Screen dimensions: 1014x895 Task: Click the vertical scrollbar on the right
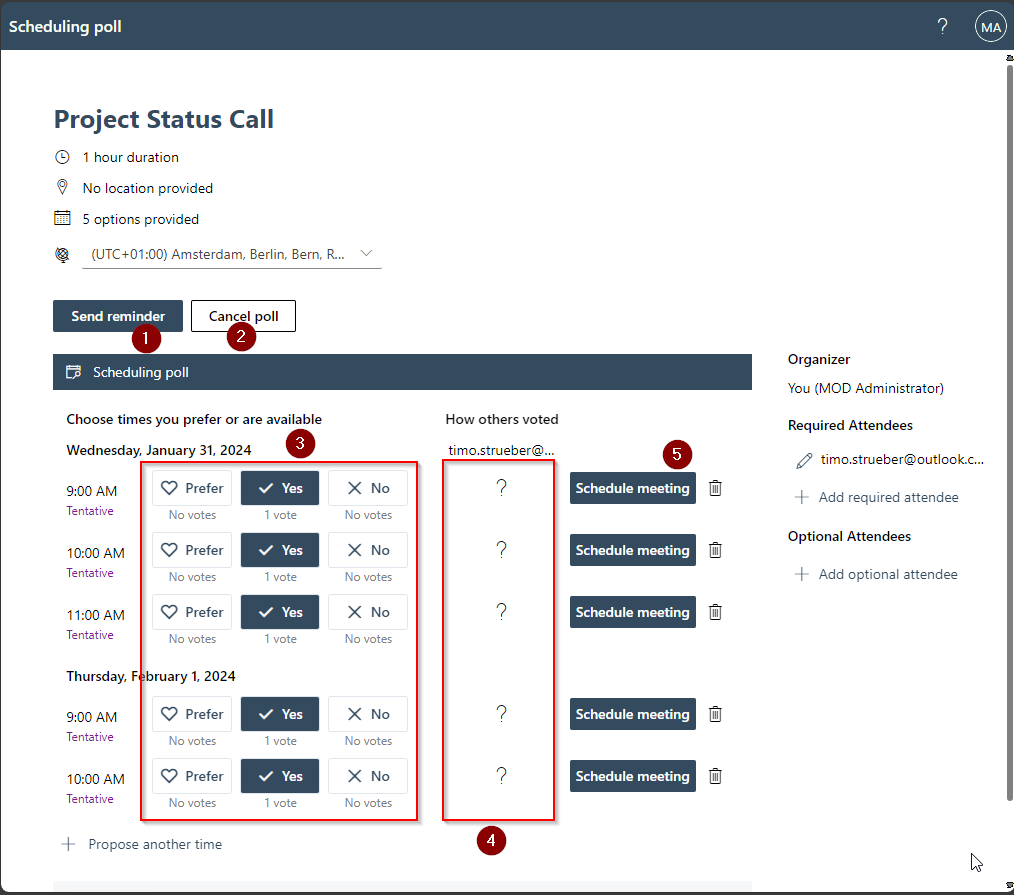click(x=1008, y=400)
